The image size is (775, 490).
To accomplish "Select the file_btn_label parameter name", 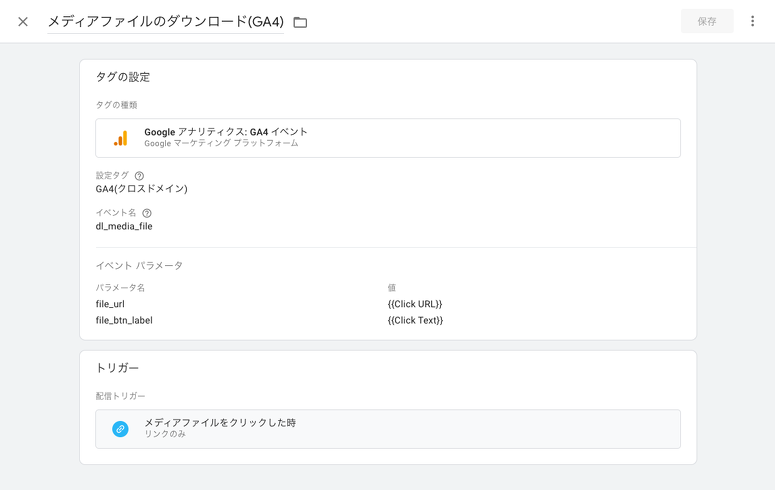I will [124, 321].
